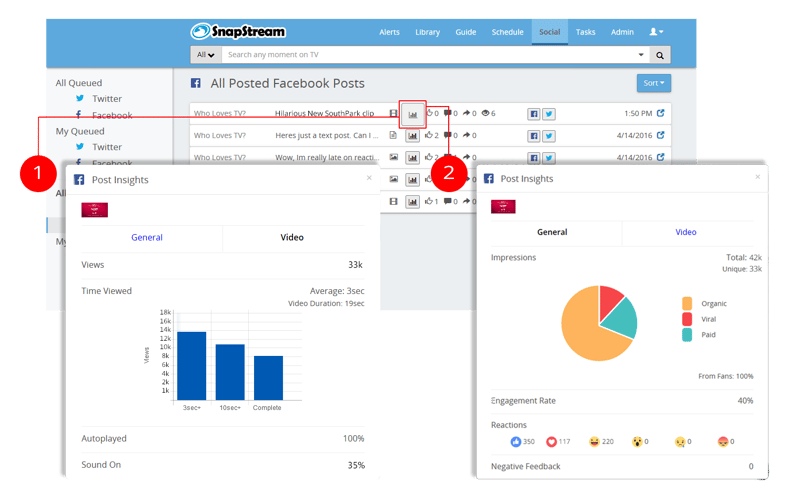Open insights chart for Hilarious New SouthPark clip
Image resolution: width=789 pixels, height=494 pixels.
click(x=412, y=114)
